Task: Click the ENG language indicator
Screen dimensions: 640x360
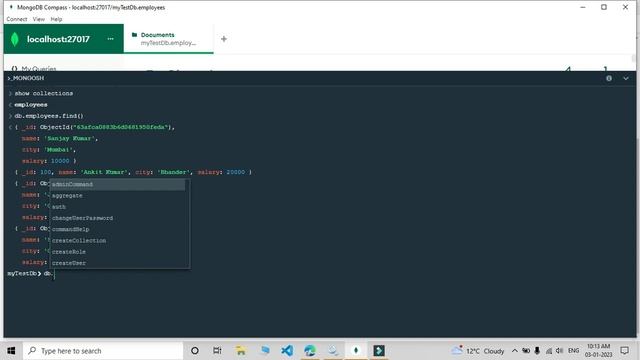Action: click(x=573, y=351)
